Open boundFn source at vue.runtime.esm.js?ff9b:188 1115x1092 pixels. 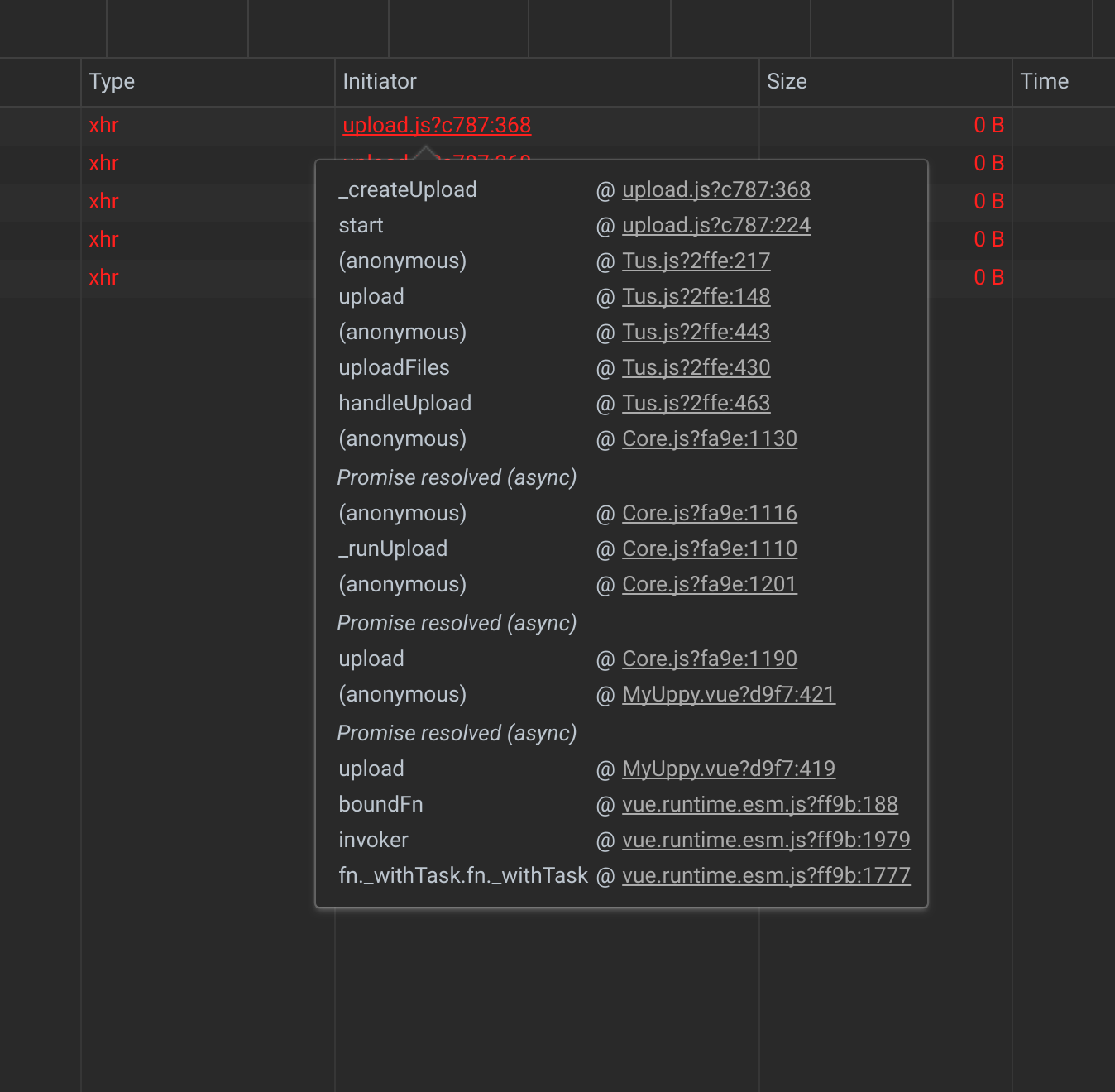click(x=760, y=804)
